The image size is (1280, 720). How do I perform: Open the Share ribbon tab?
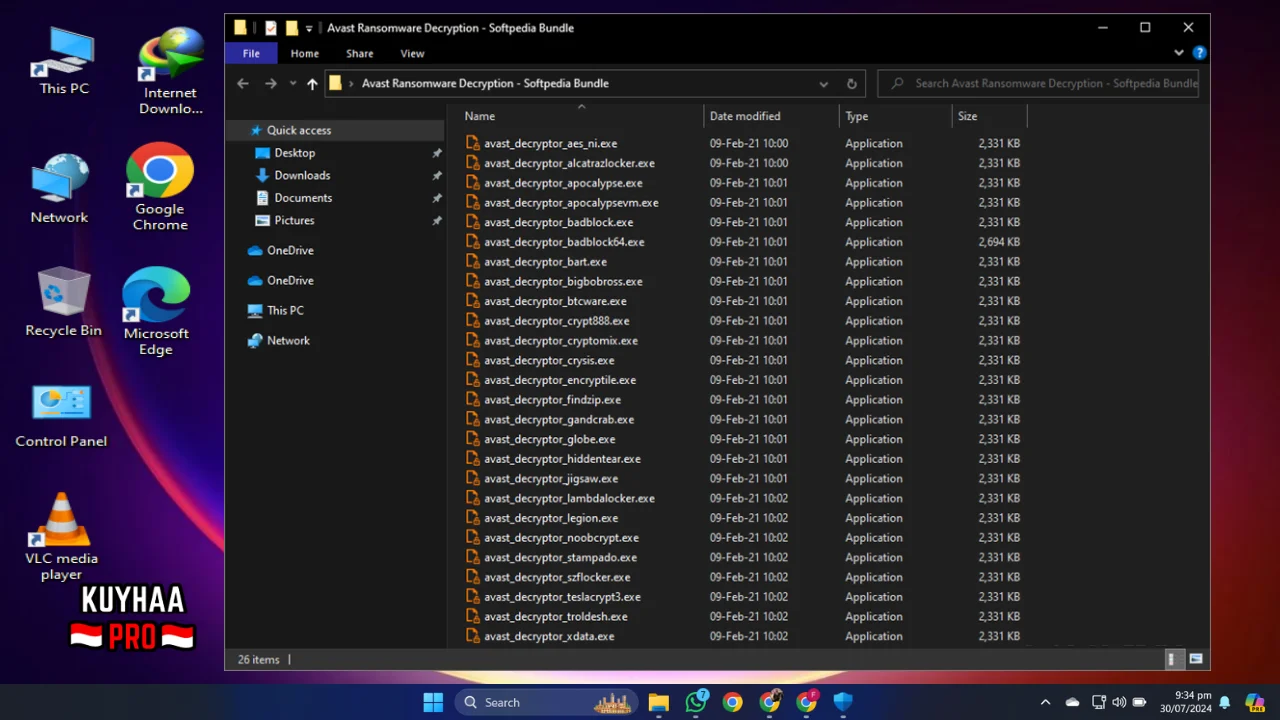(359, 53)
